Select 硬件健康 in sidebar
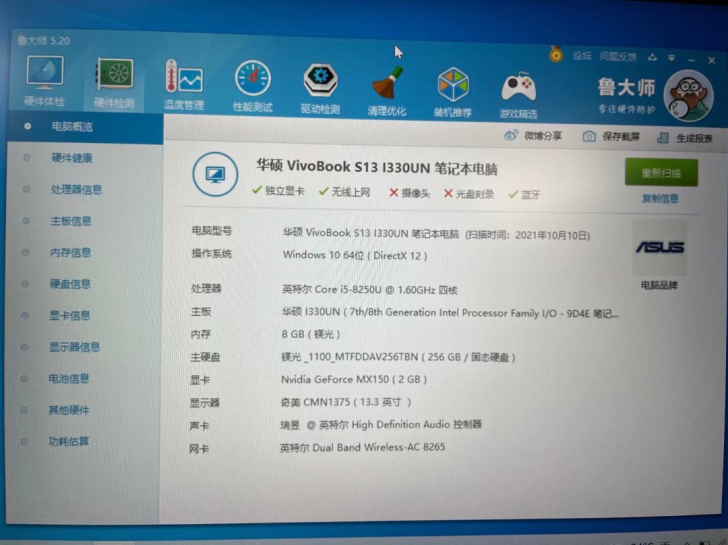The image size is (728, 545). pyautogui.click(x=72, y=158)
